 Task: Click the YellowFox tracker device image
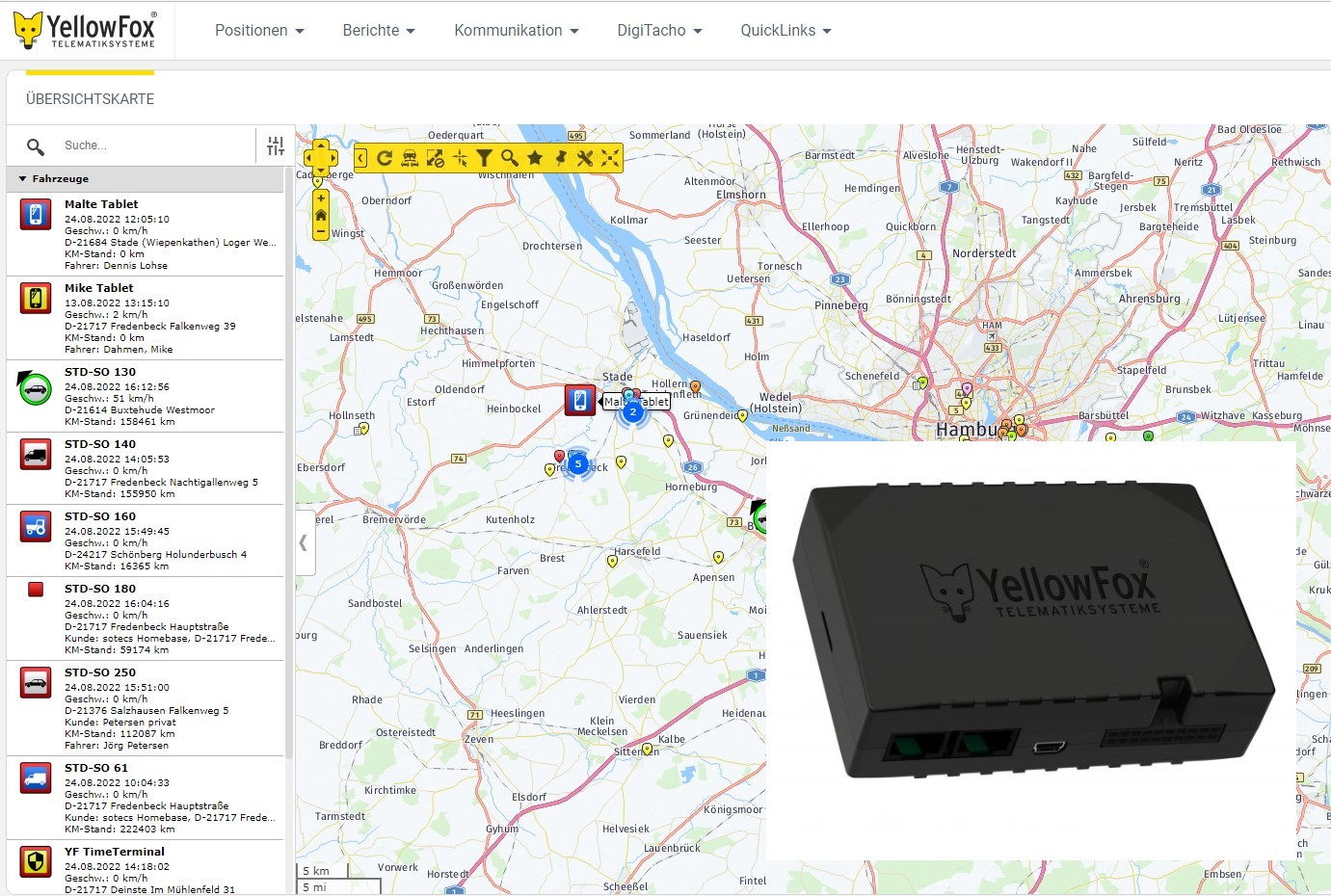pos(1033,630)
